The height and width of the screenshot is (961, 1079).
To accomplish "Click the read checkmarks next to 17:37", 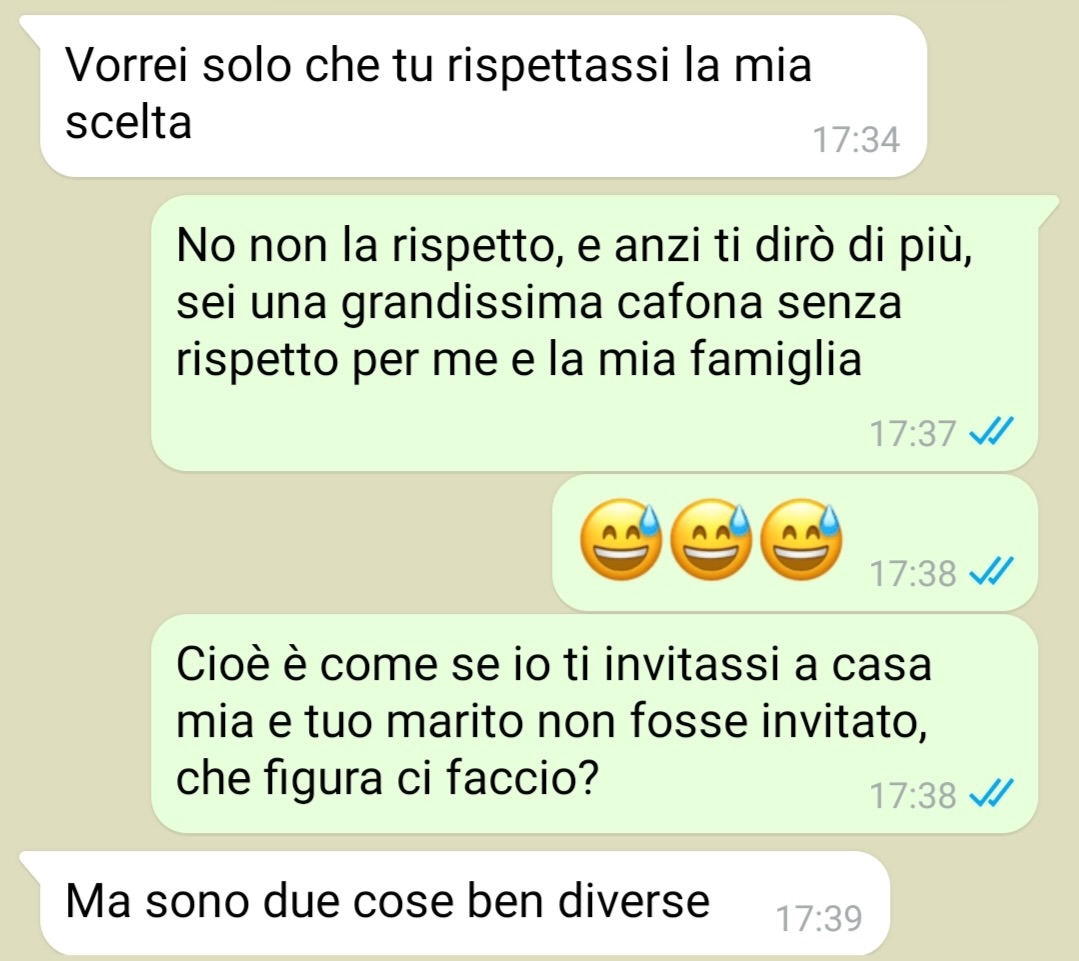I will point(991,433).
